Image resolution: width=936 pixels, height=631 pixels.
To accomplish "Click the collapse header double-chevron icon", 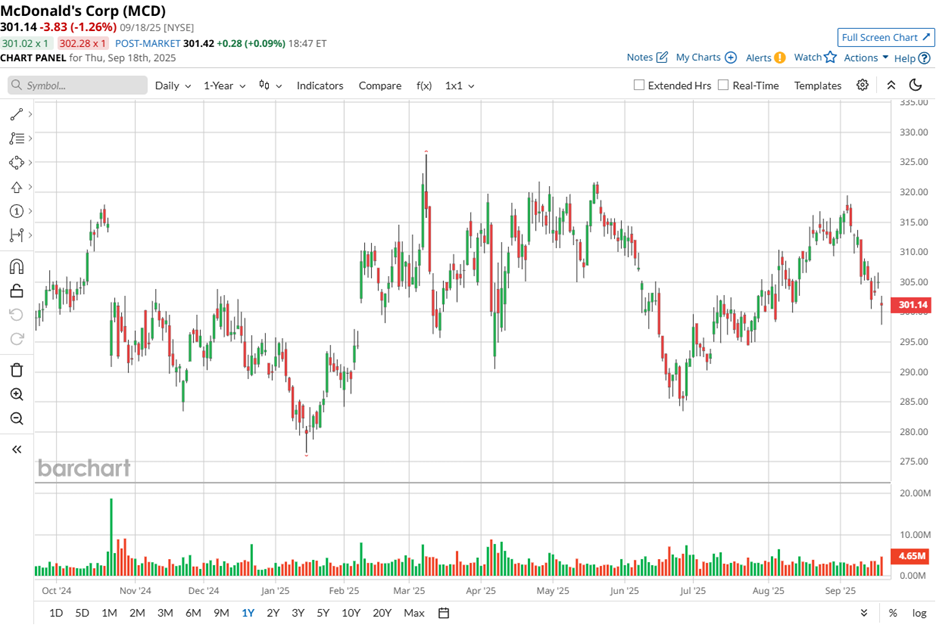I will click(891, 85).
